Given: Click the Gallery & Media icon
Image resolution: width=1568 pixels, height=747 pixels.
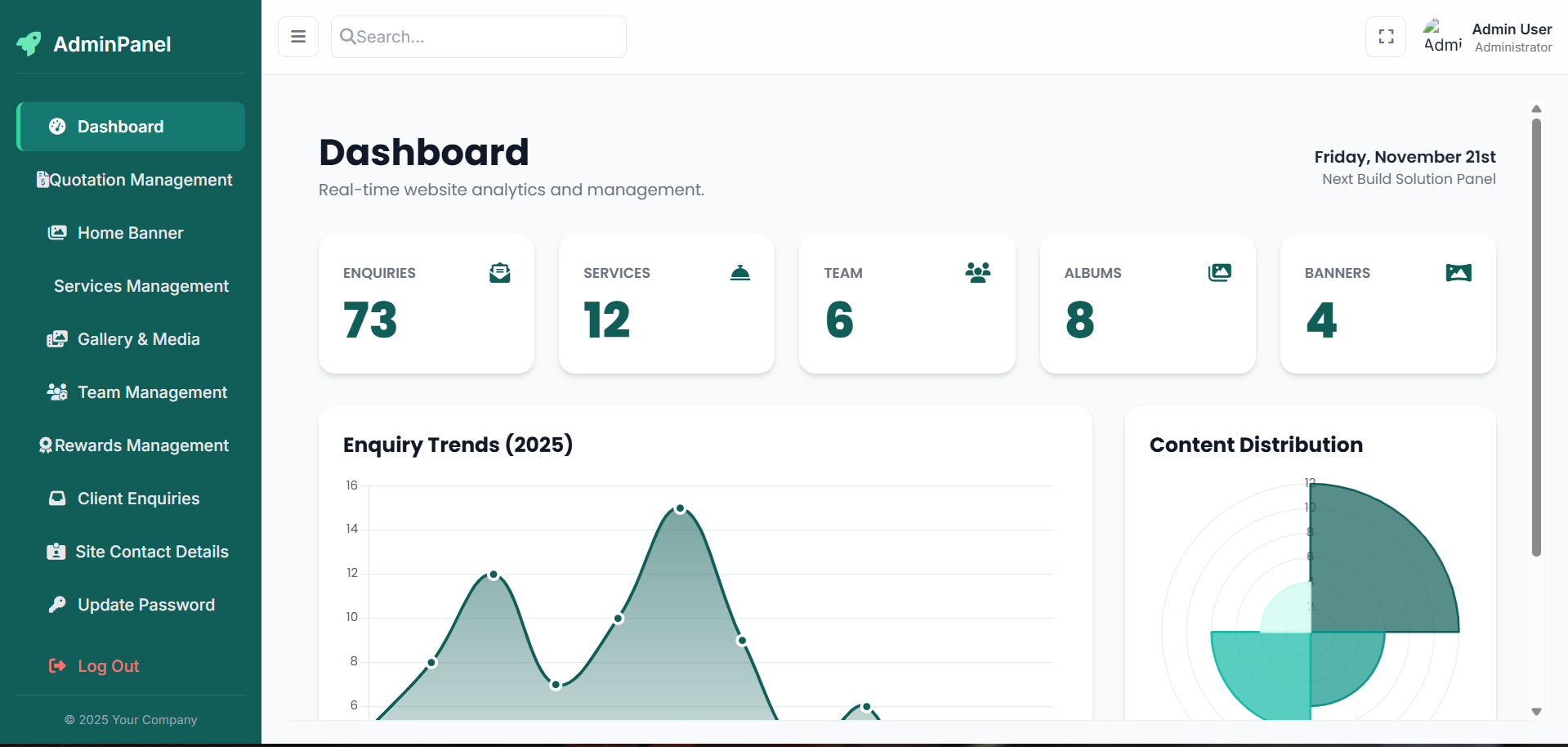Looking at the screenshot, I should click(x=56, y=339).
